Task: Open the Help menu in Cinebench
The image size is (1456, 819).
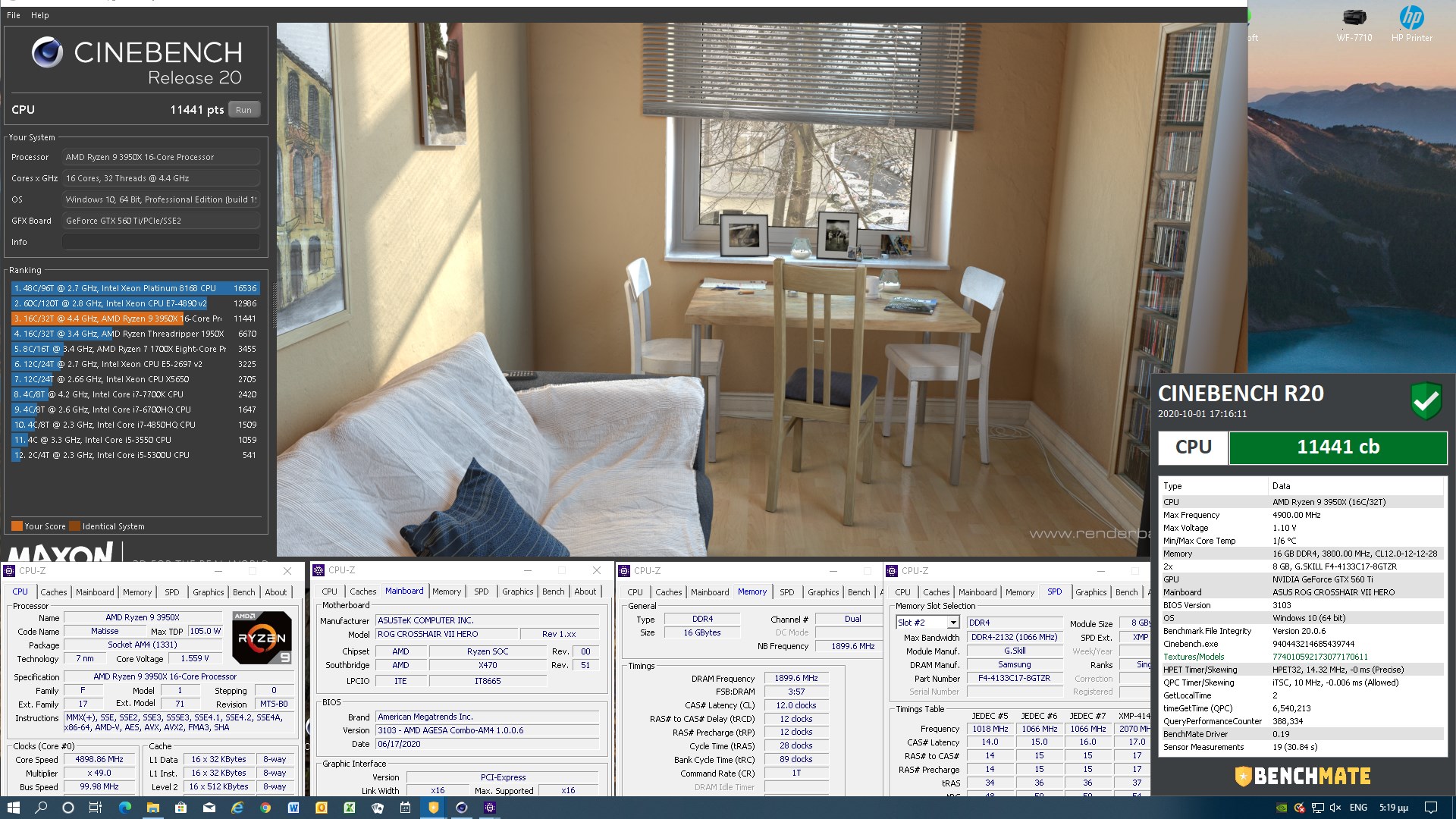Action: click(x=39, y=15)
